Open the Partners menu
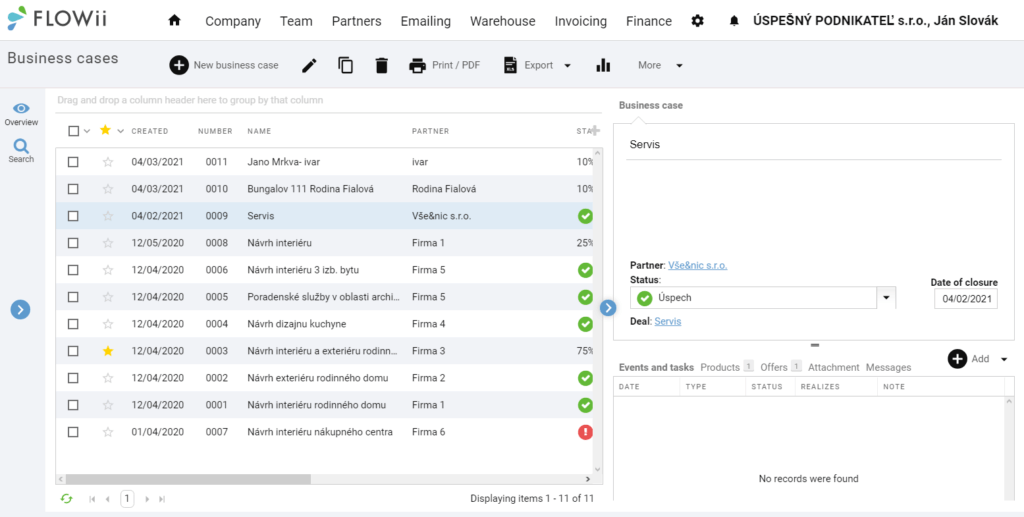 point(357,22)
